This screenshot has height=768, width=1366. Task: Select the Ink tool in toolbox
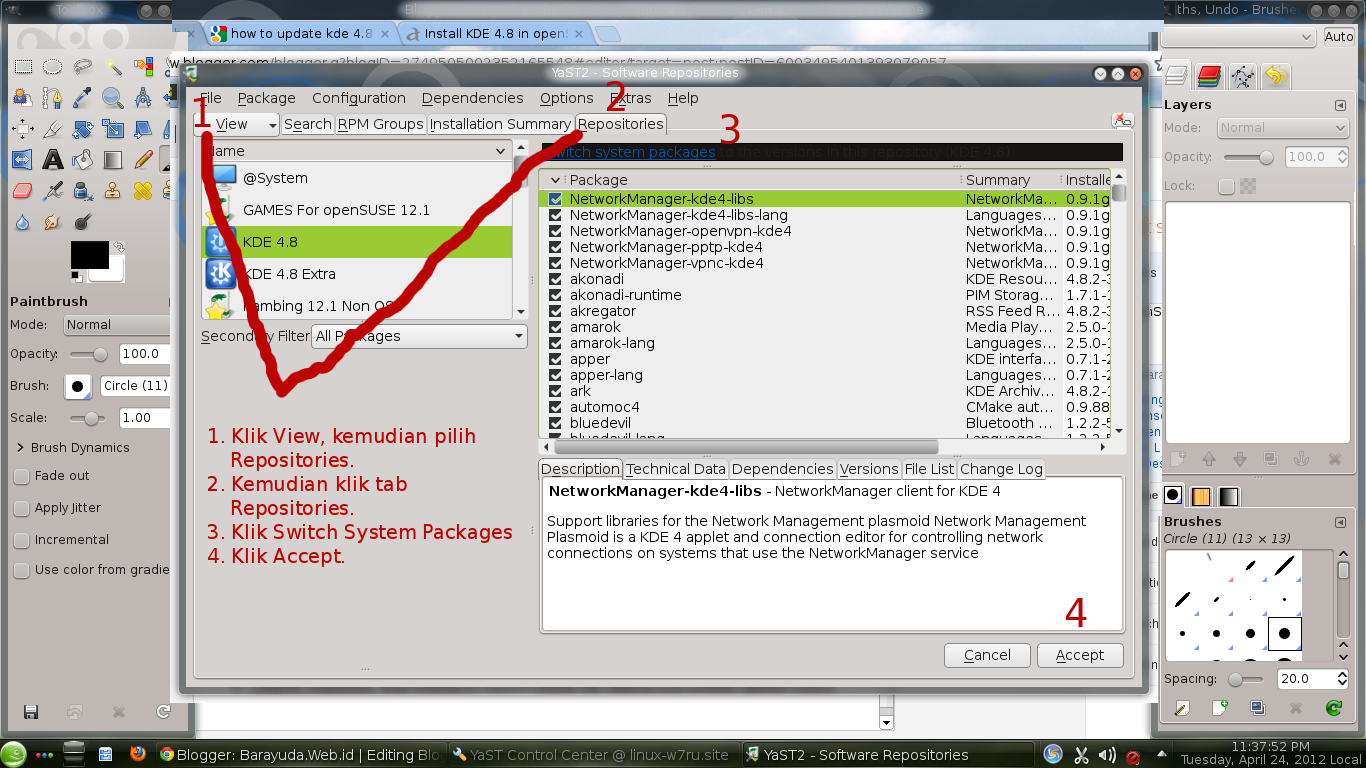coord(83,191)
